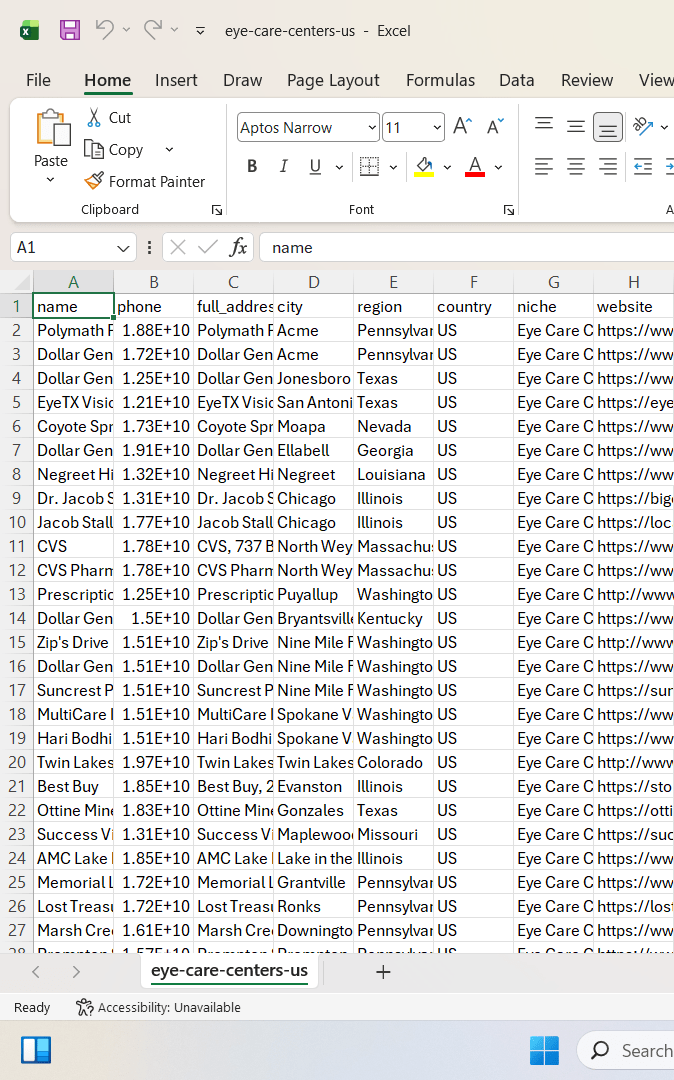Open Font settings dialog launcher
674x1080 pixels.
tap(508, 210)
